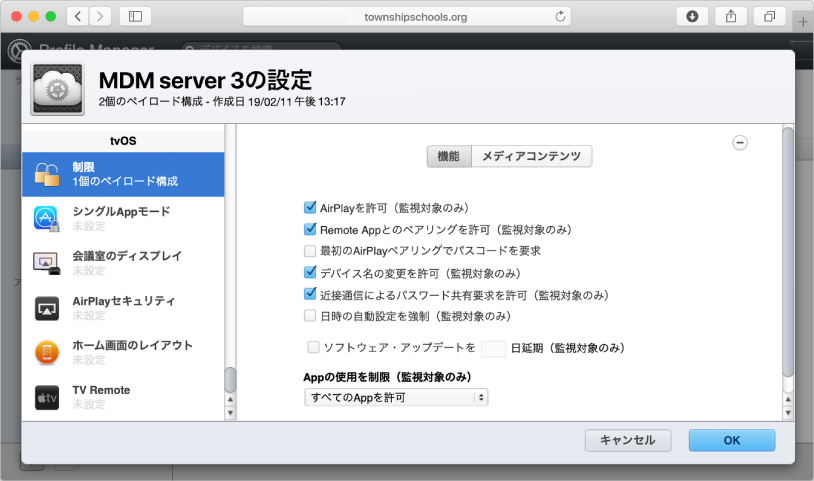Uncheck AirPlayを許可 checkbox
Image resolution: width=814 pixels, height=481 pixels.
pyautogui.click(x=310, y=208)
